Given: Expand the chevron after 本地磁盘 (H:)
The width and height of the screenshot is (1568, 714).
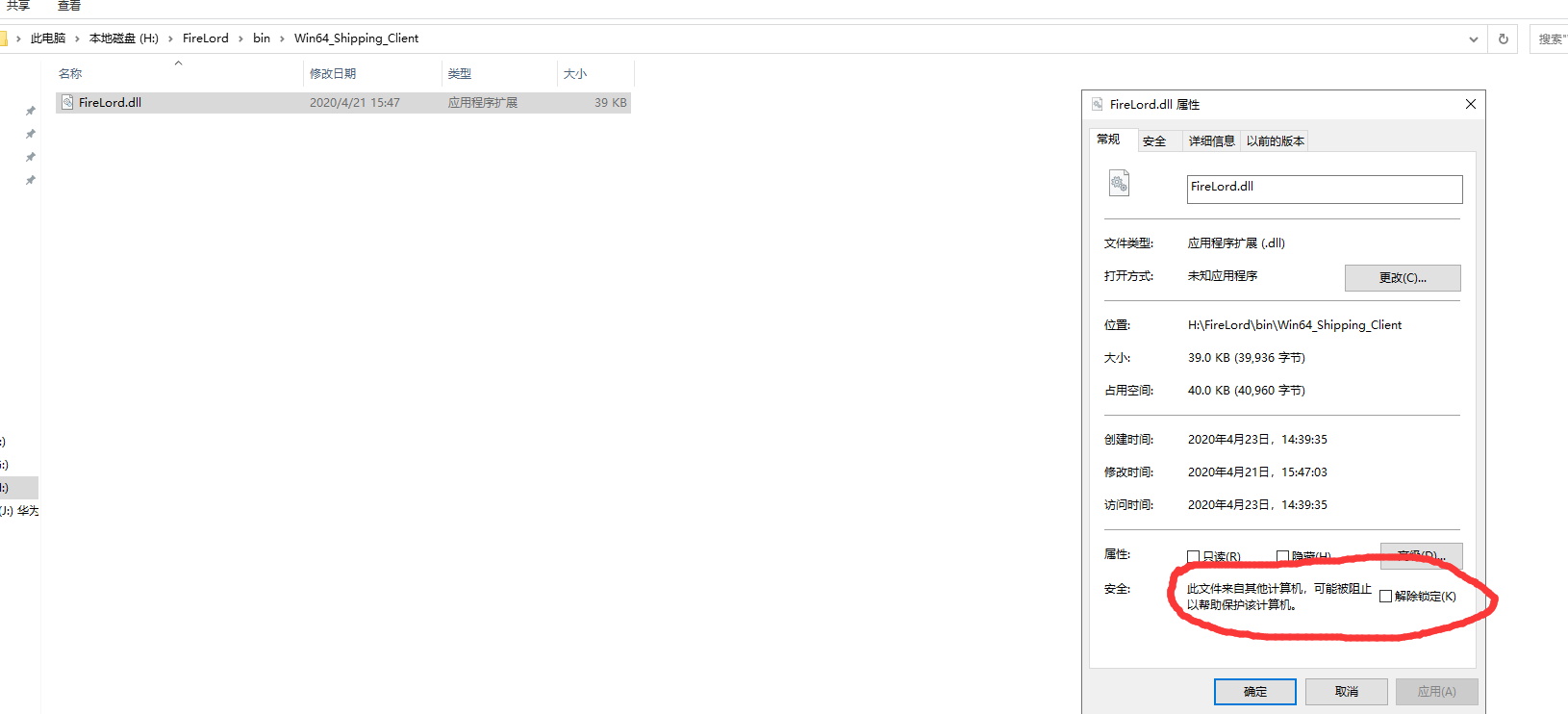Looking at the screenshot, I should click(170, 39).
